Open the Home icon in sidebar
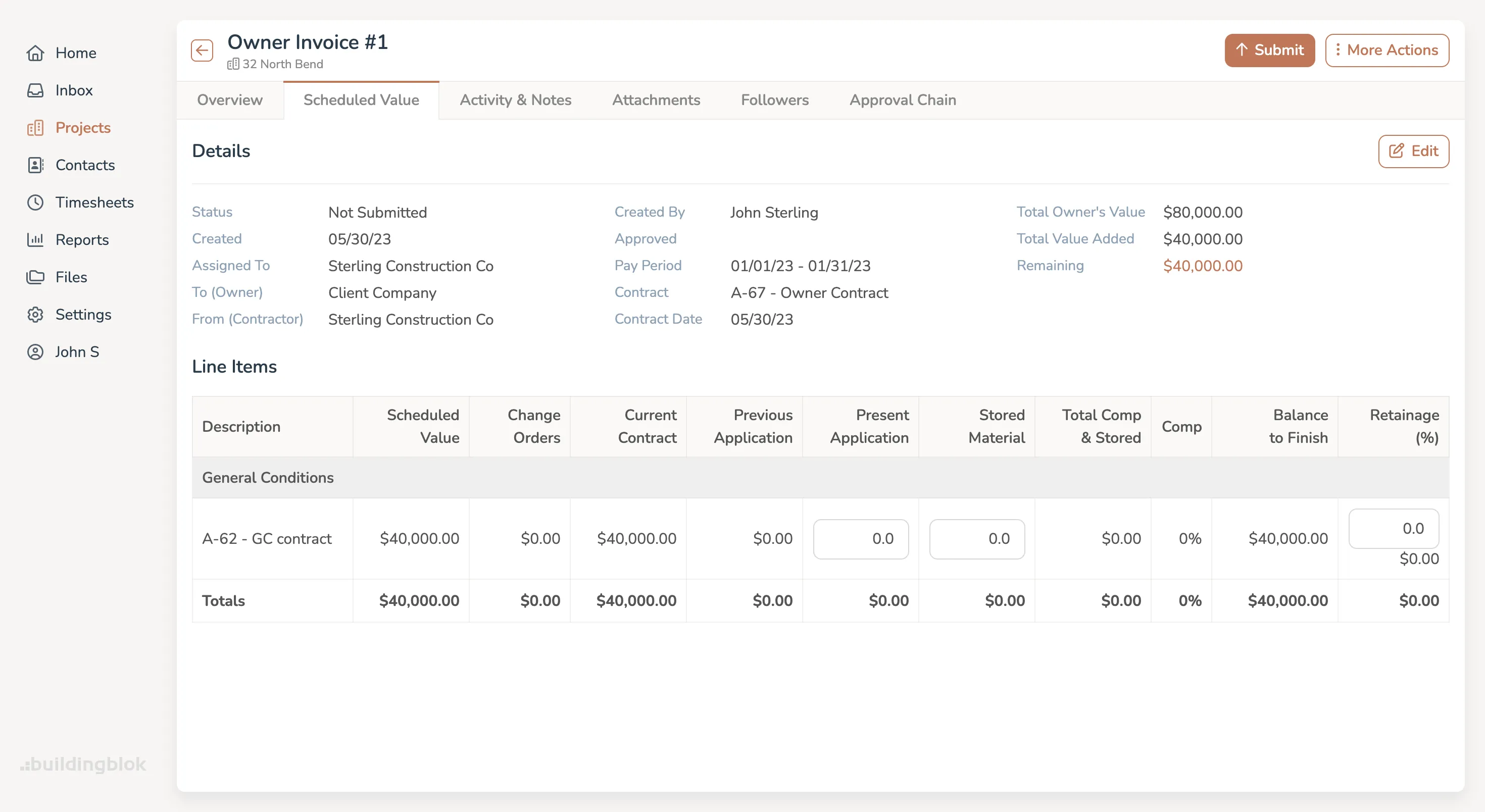 [x=36, y=53]
